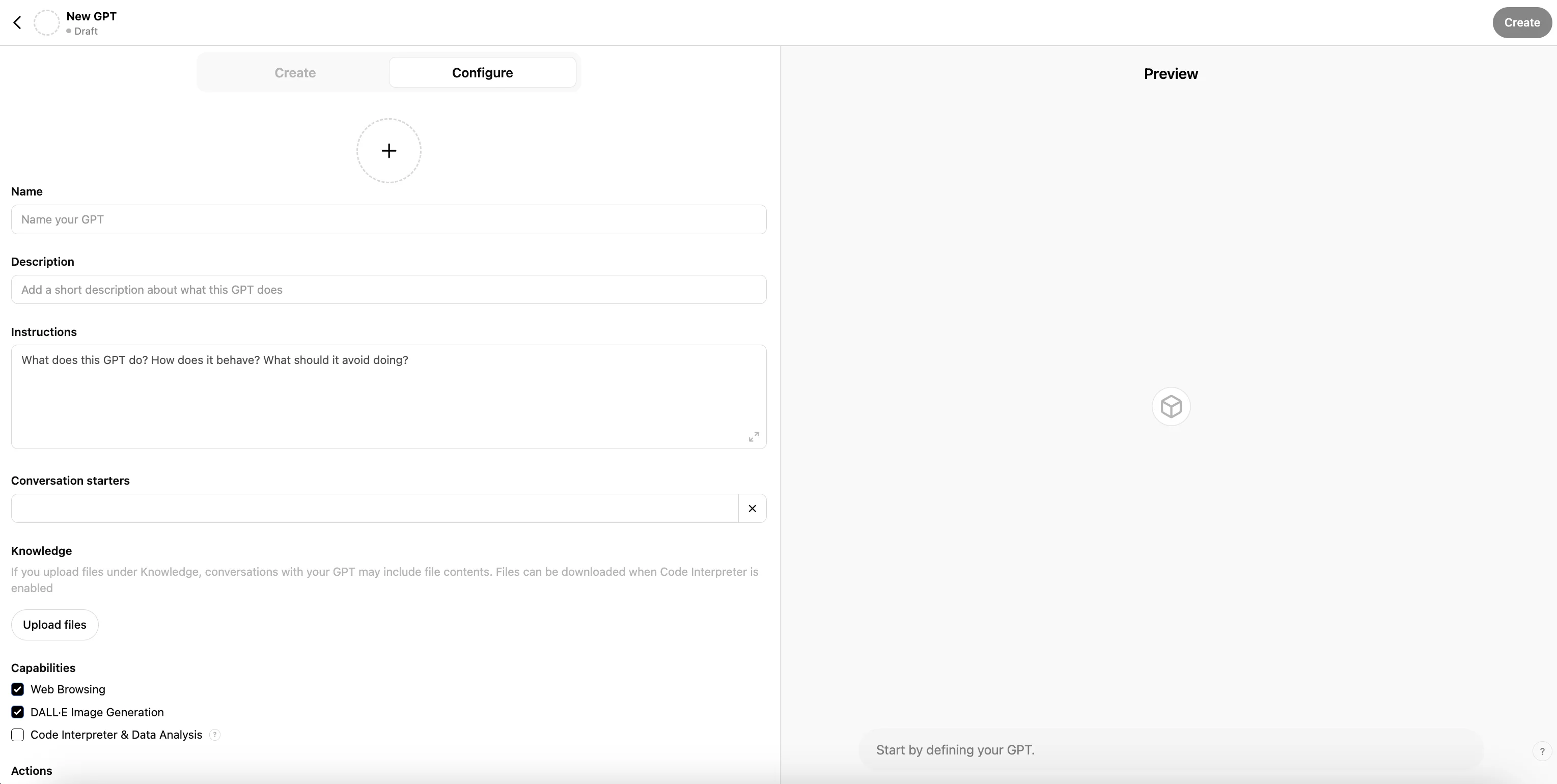The height and width of the screenshot is (784, 1557).
Task: Click the Upload files button
Action: coord(54,625)
